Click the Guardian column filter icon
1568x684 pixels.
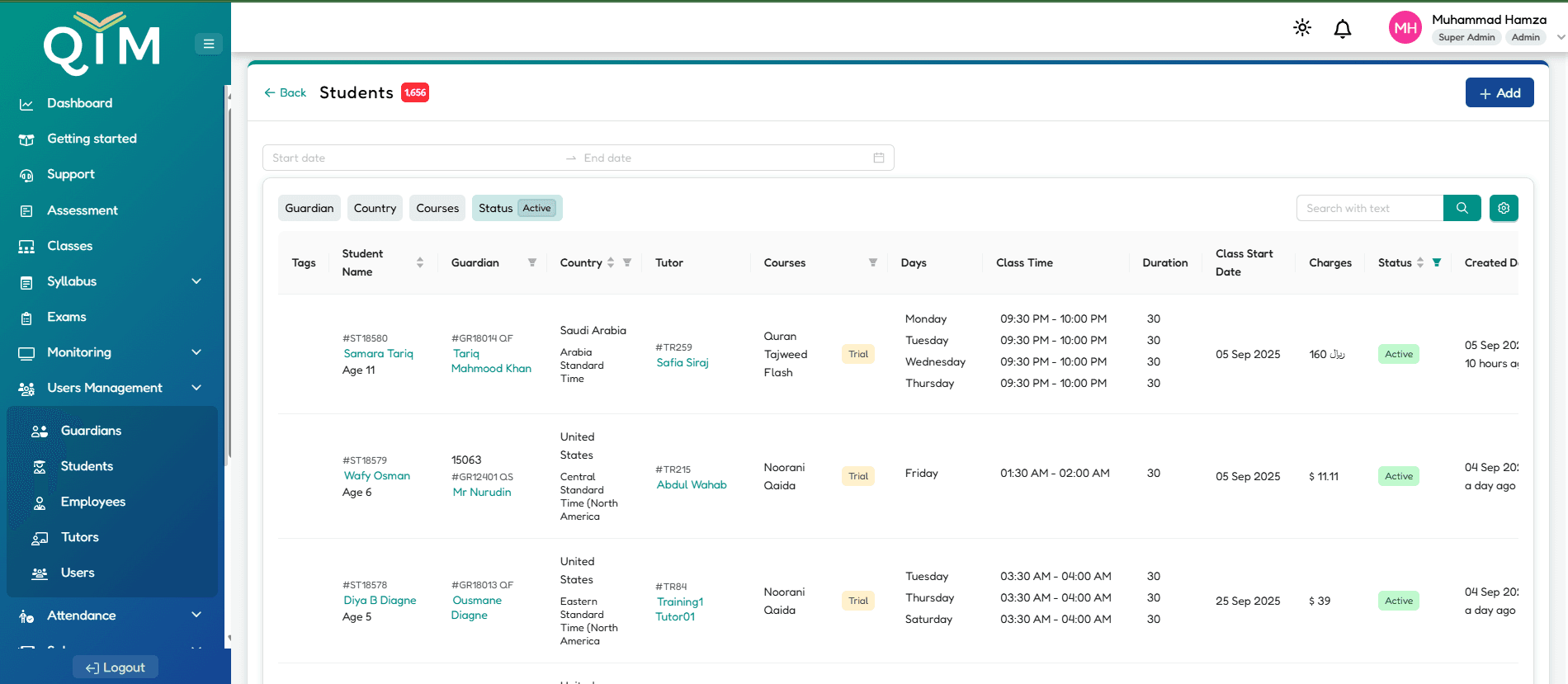532,262
